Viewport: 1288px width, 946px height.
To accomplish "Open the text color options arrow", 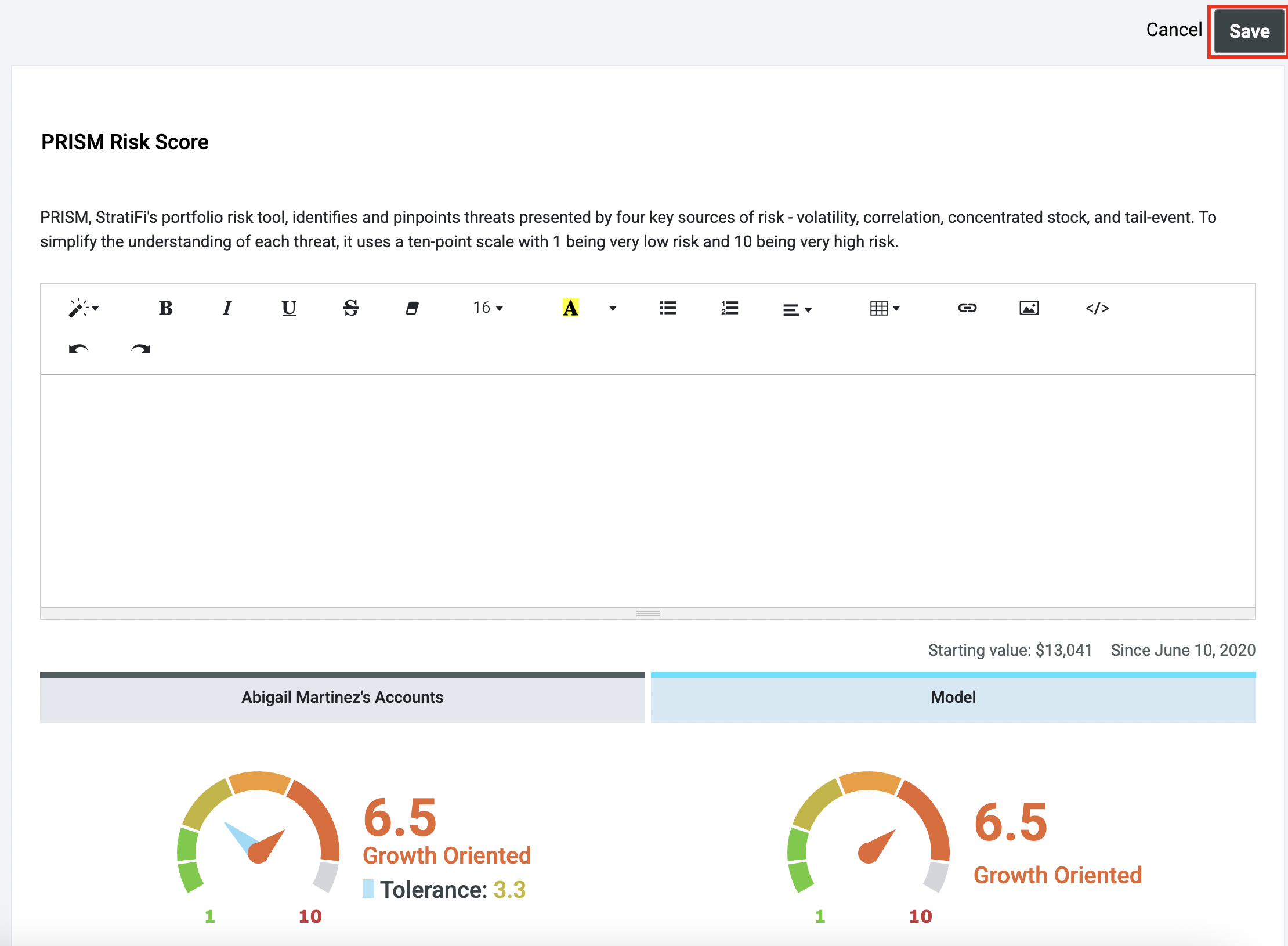I will pyautogui.click(x=613, y=308).
